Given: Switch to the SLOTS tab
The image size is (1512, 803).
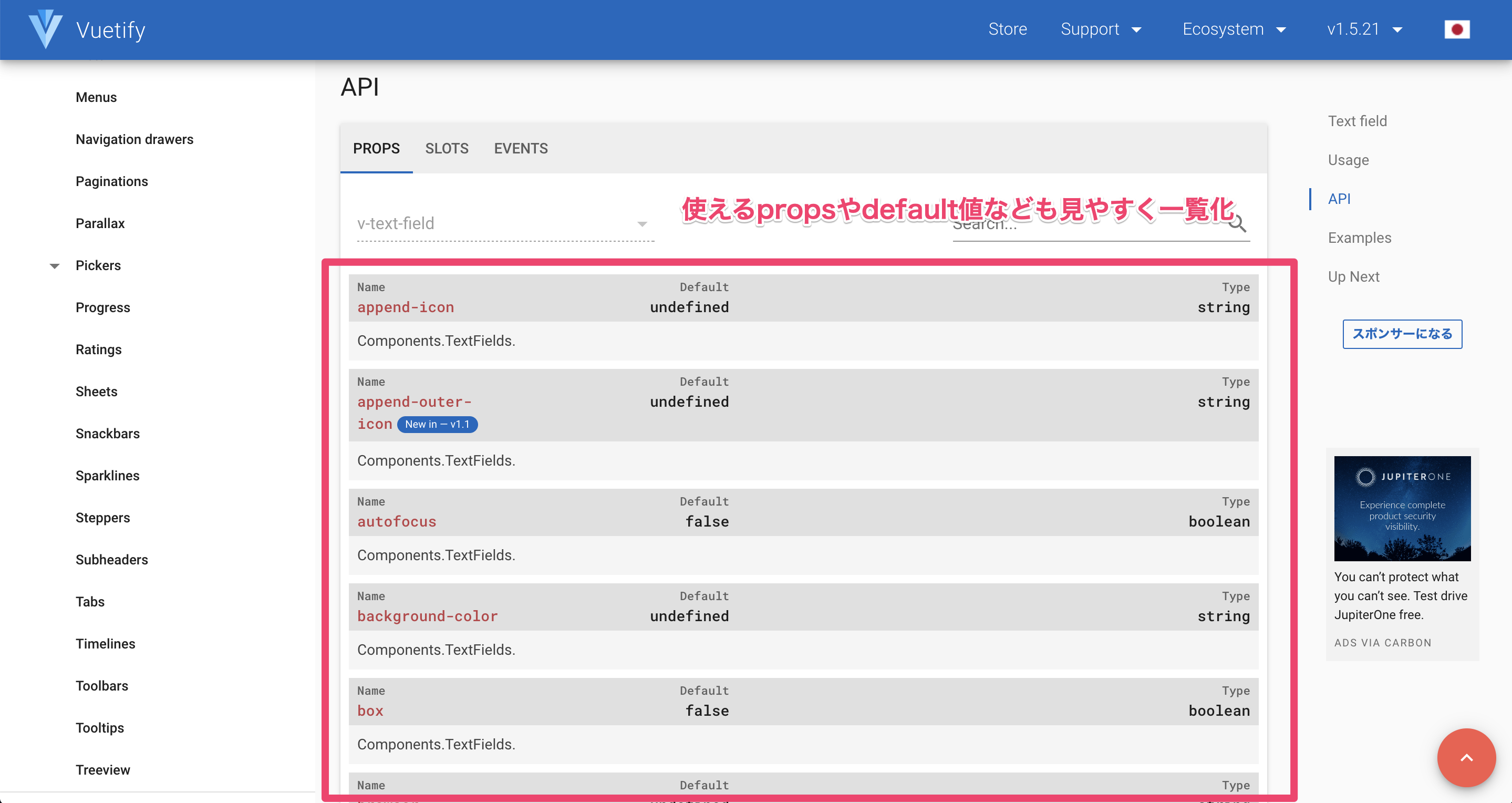Looking at the screenshot, I should [447, 149].
